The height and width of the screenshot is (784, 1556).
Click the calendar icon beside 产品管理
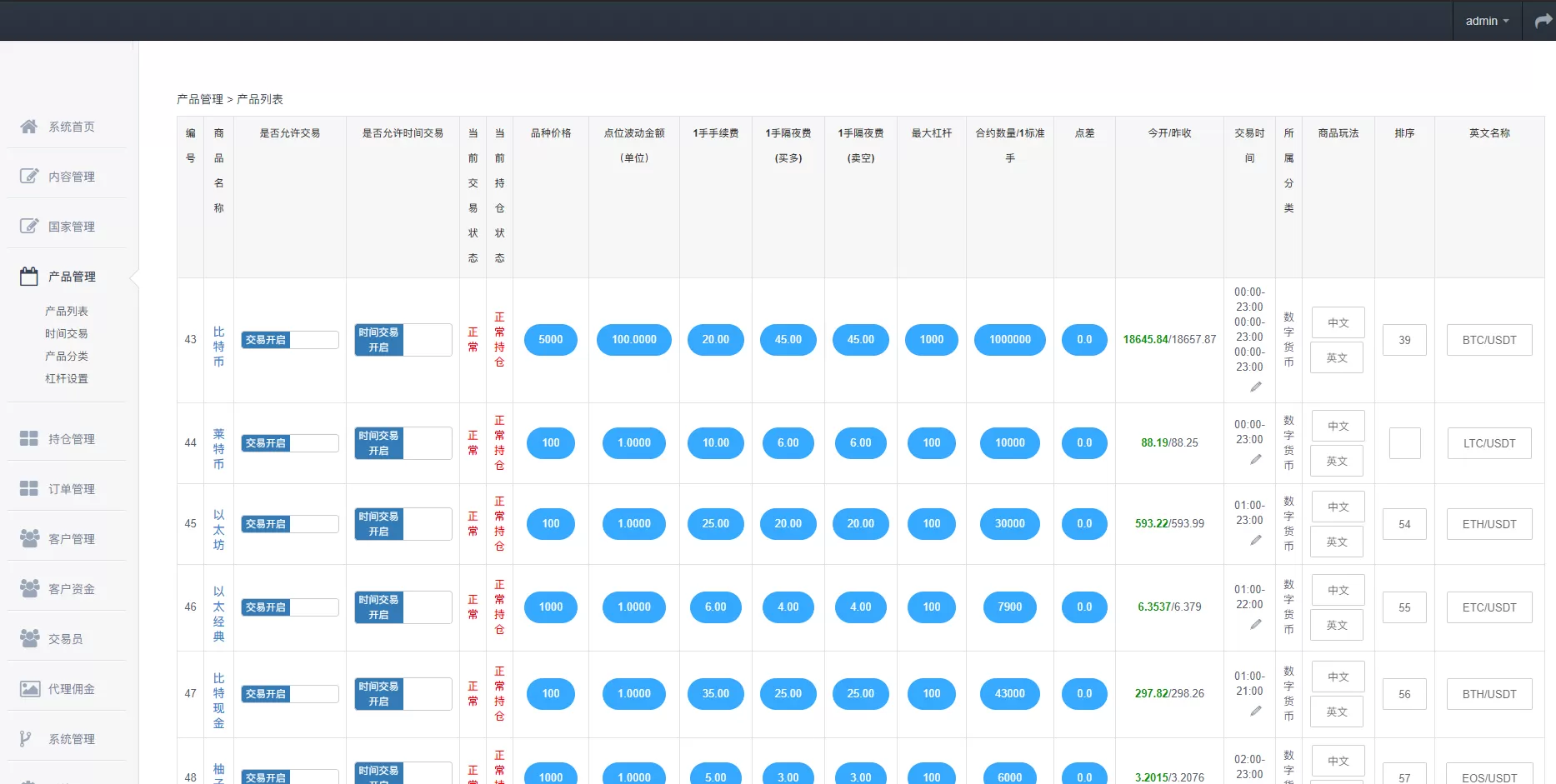[x=29, y=276]
